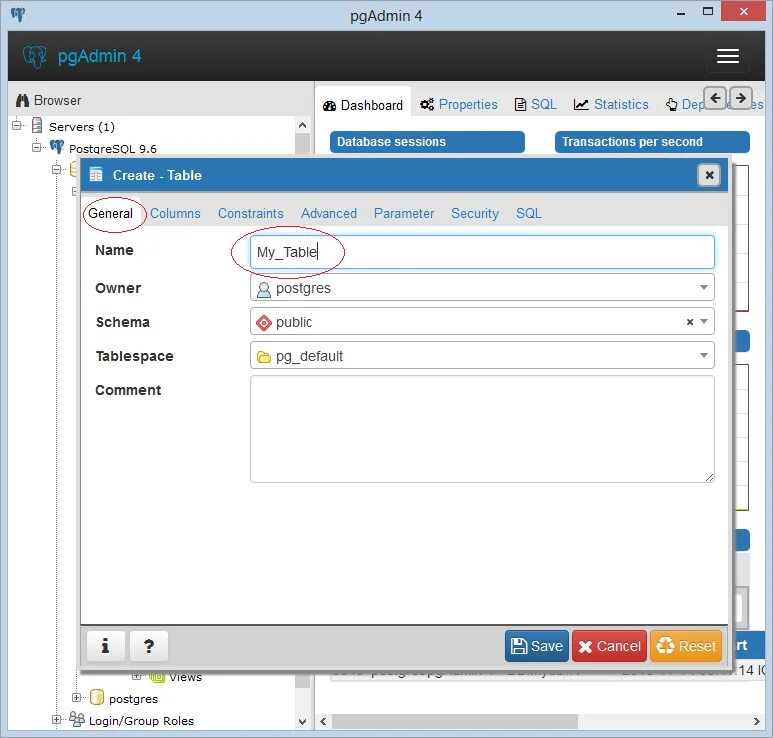The width and height of the screenshot is (773, 738).
Task: Click the pgAdmin 4 elephant logo
Action: pos(34,56)
